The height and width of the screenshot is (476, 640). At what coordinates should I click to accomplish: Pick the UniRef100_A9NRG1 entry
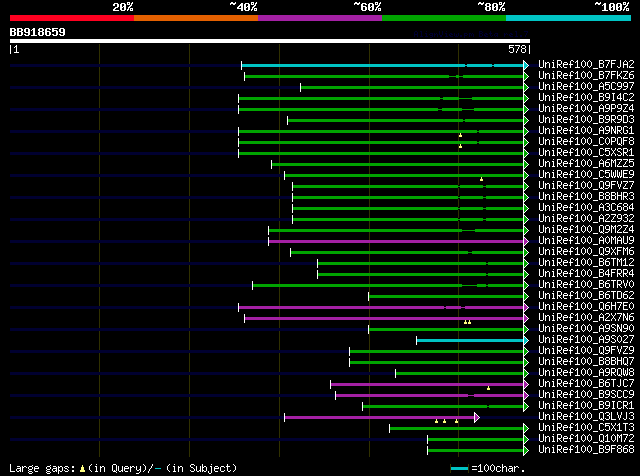[x=586, y=131]
